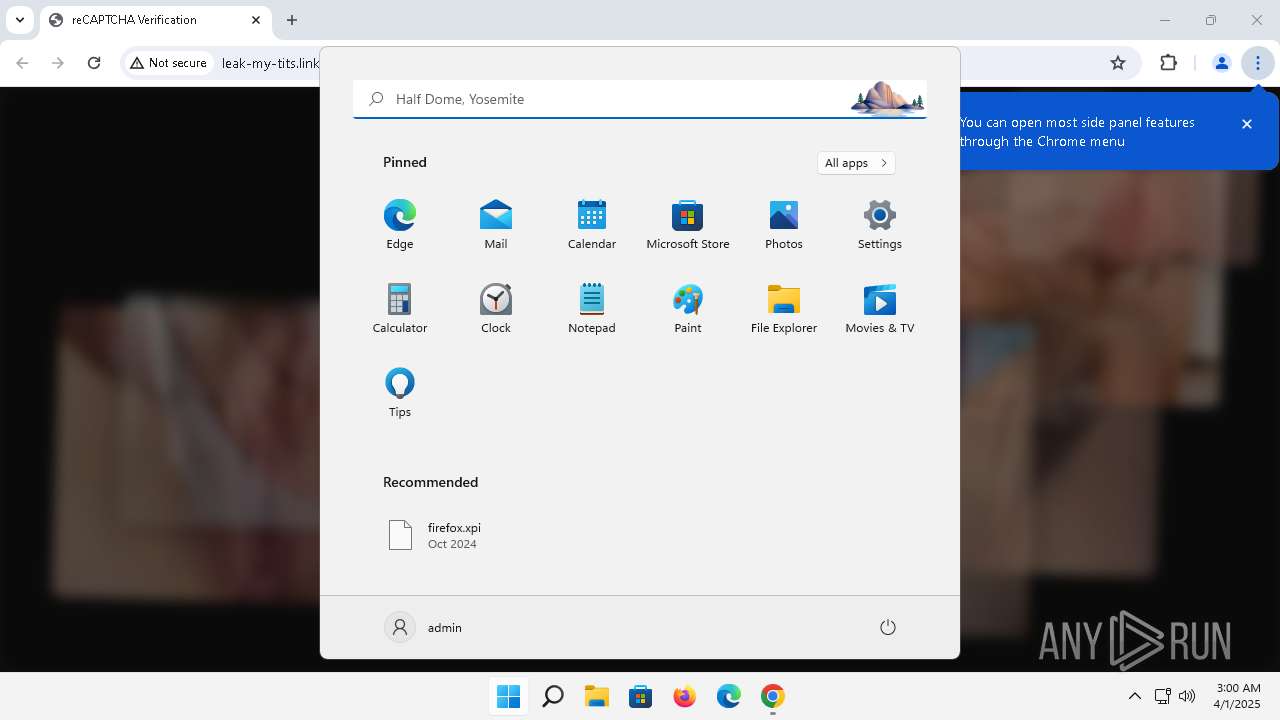
Task: Dismiss the Chrome side panel tip
Action: [1247, 124]
